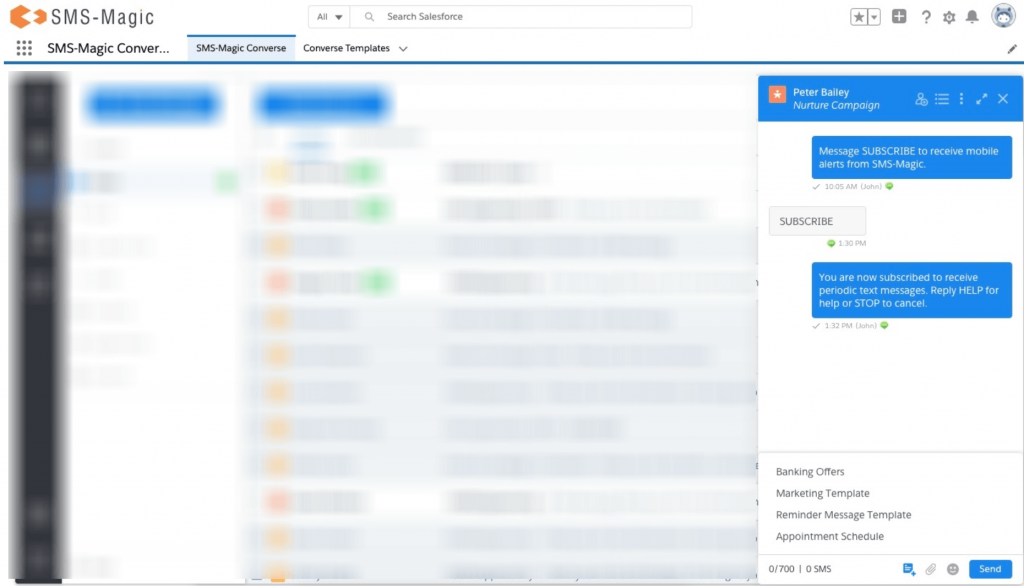The width and height of the screenshot is (1024, 586).
Task: Insert an emoji with the smiley icon
Action: pos(955,568)
